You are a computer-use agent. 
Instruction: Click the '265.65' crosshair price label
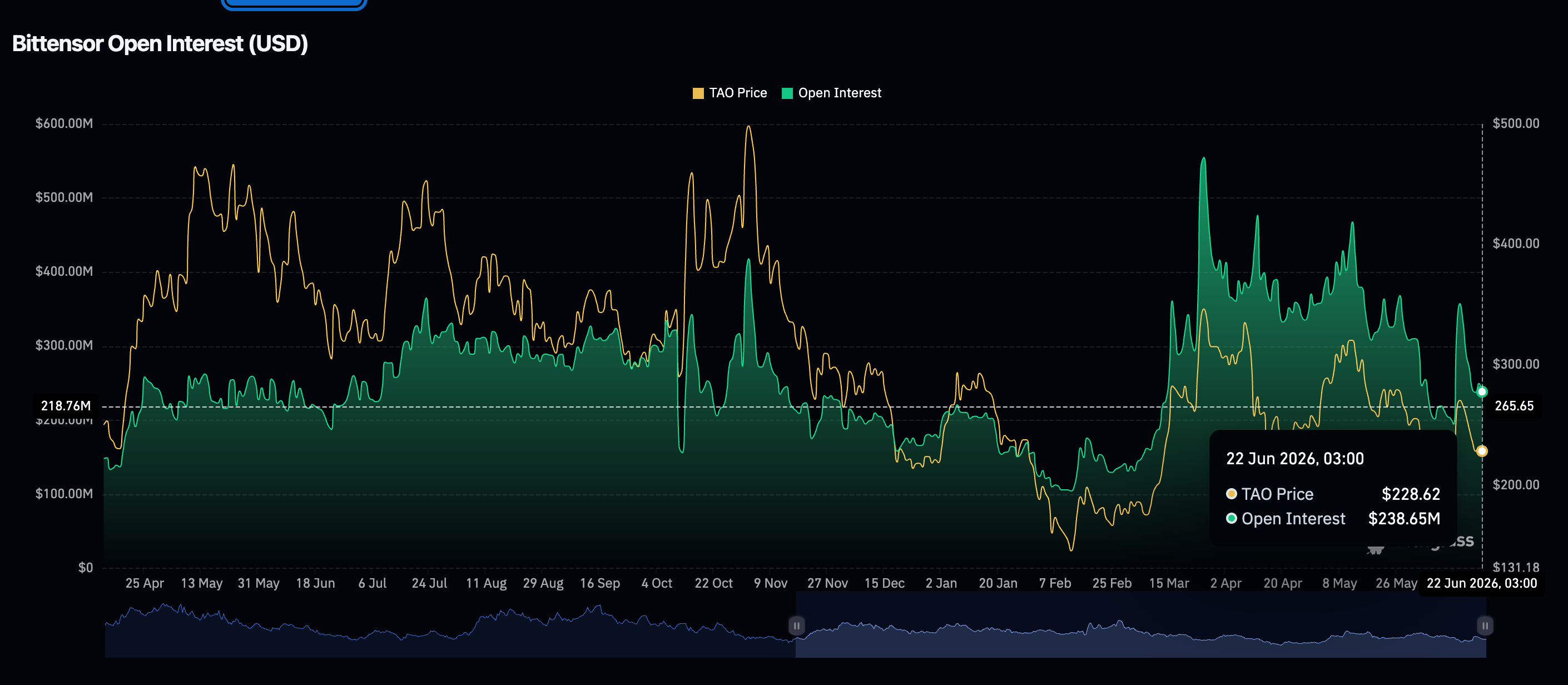(1515, 406)
